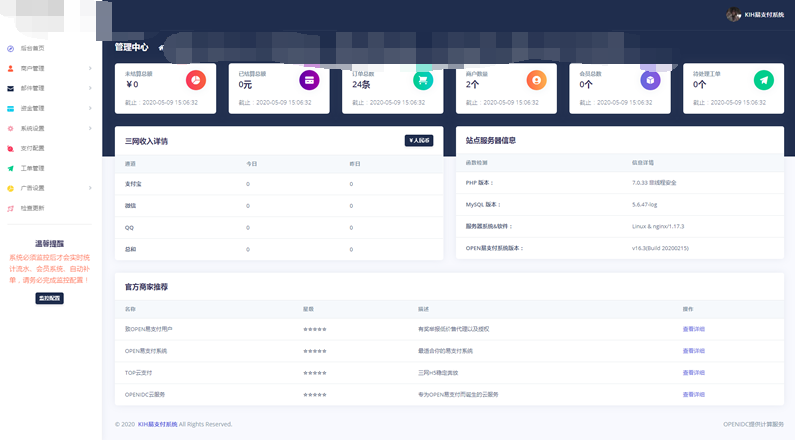
Task: Click the ￥人民币 currency button
Action: tap(419, 141)
